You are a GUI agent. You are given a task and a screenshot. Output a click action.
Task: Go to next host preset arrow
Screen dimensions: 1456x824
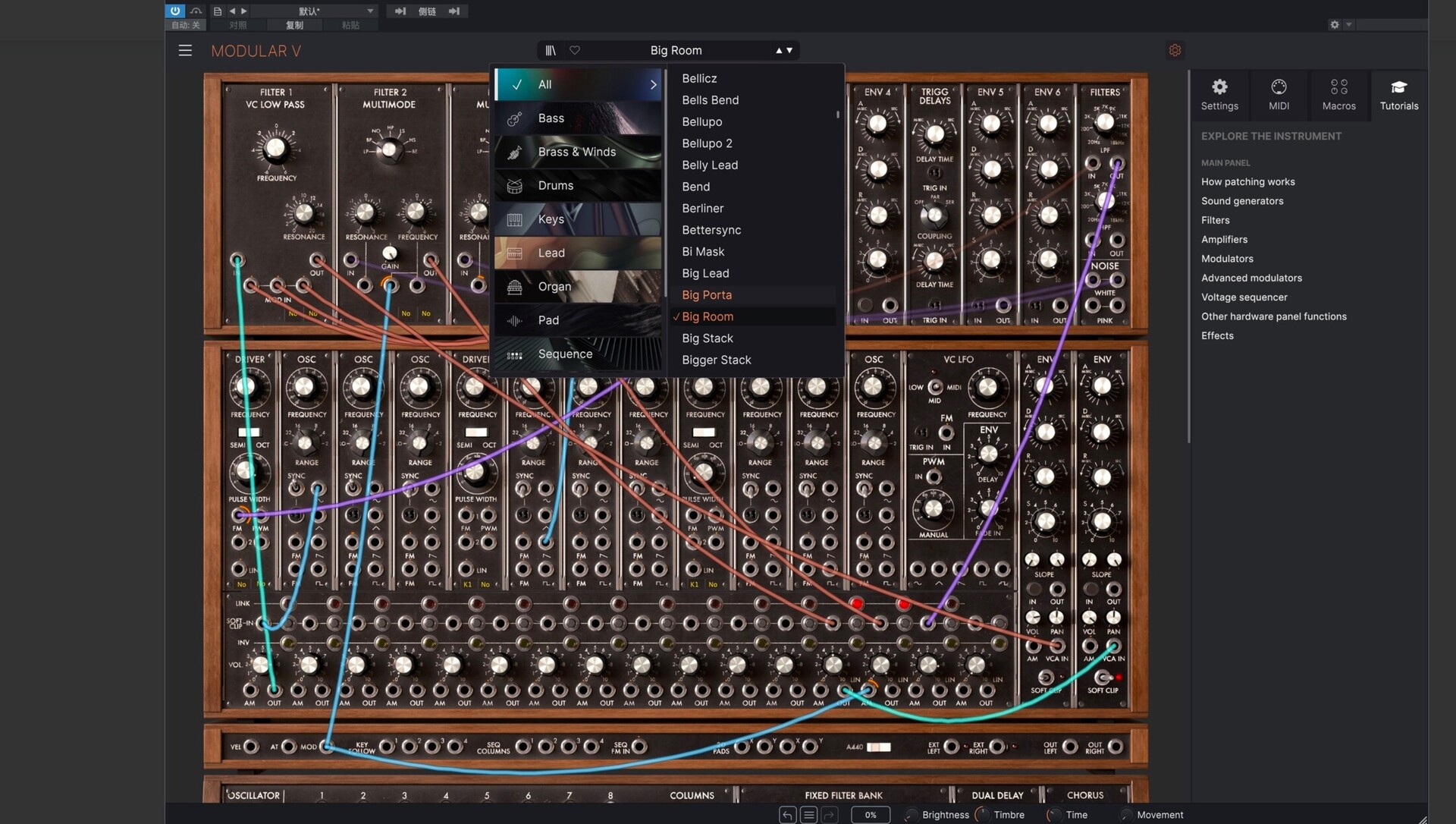[x=243, y=11]
